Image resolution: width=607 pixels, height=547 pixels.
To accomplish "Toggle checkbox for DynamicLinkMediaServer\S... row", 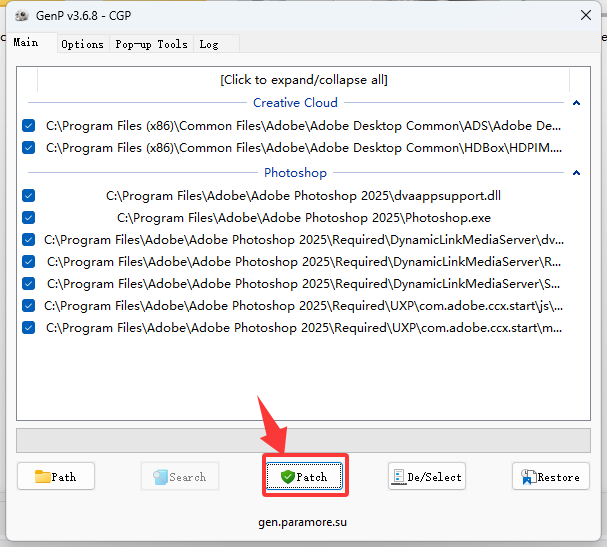I will click(x=29, y=284).
